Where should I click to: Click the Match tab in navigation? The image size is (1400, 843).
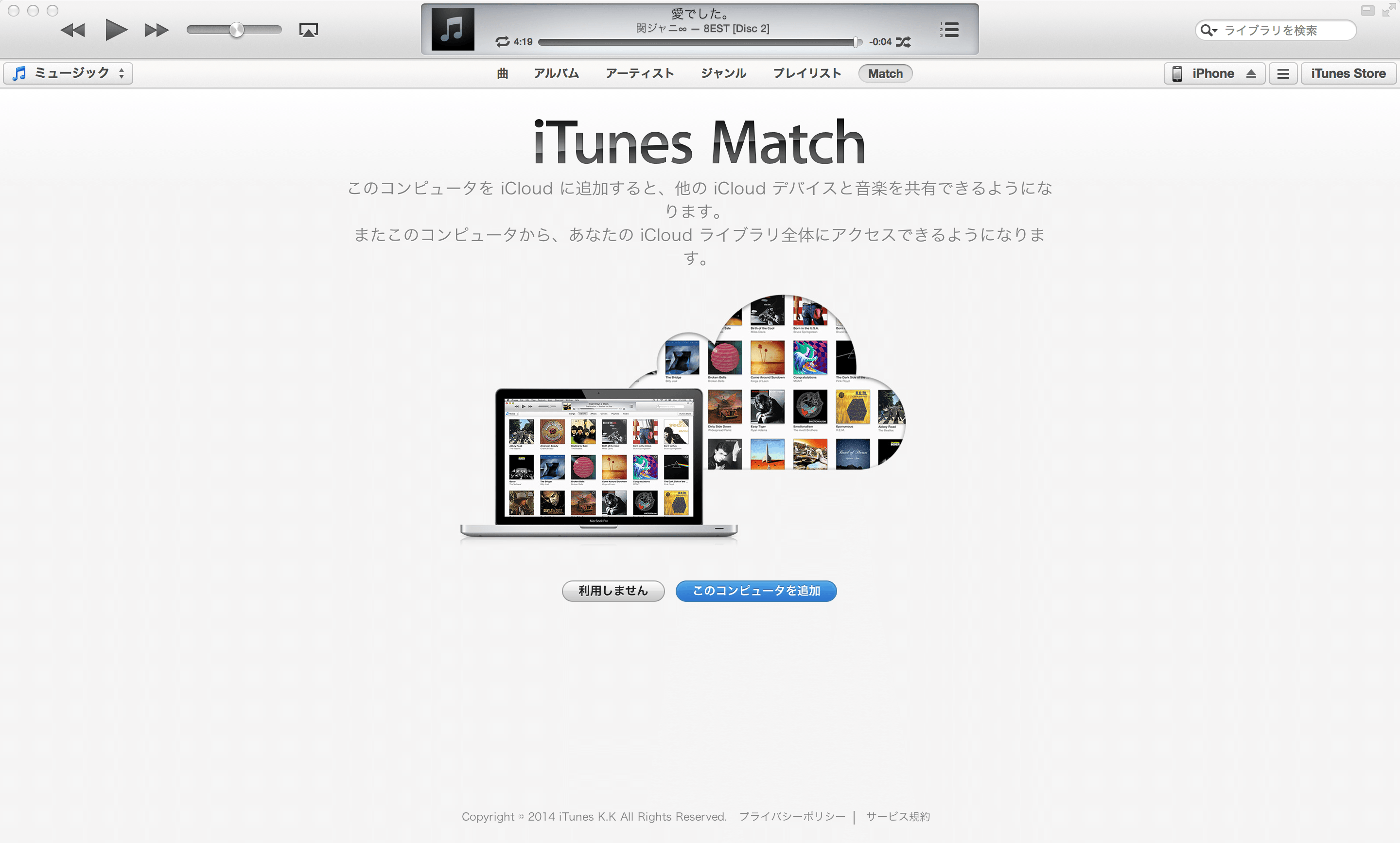(884, 73)
